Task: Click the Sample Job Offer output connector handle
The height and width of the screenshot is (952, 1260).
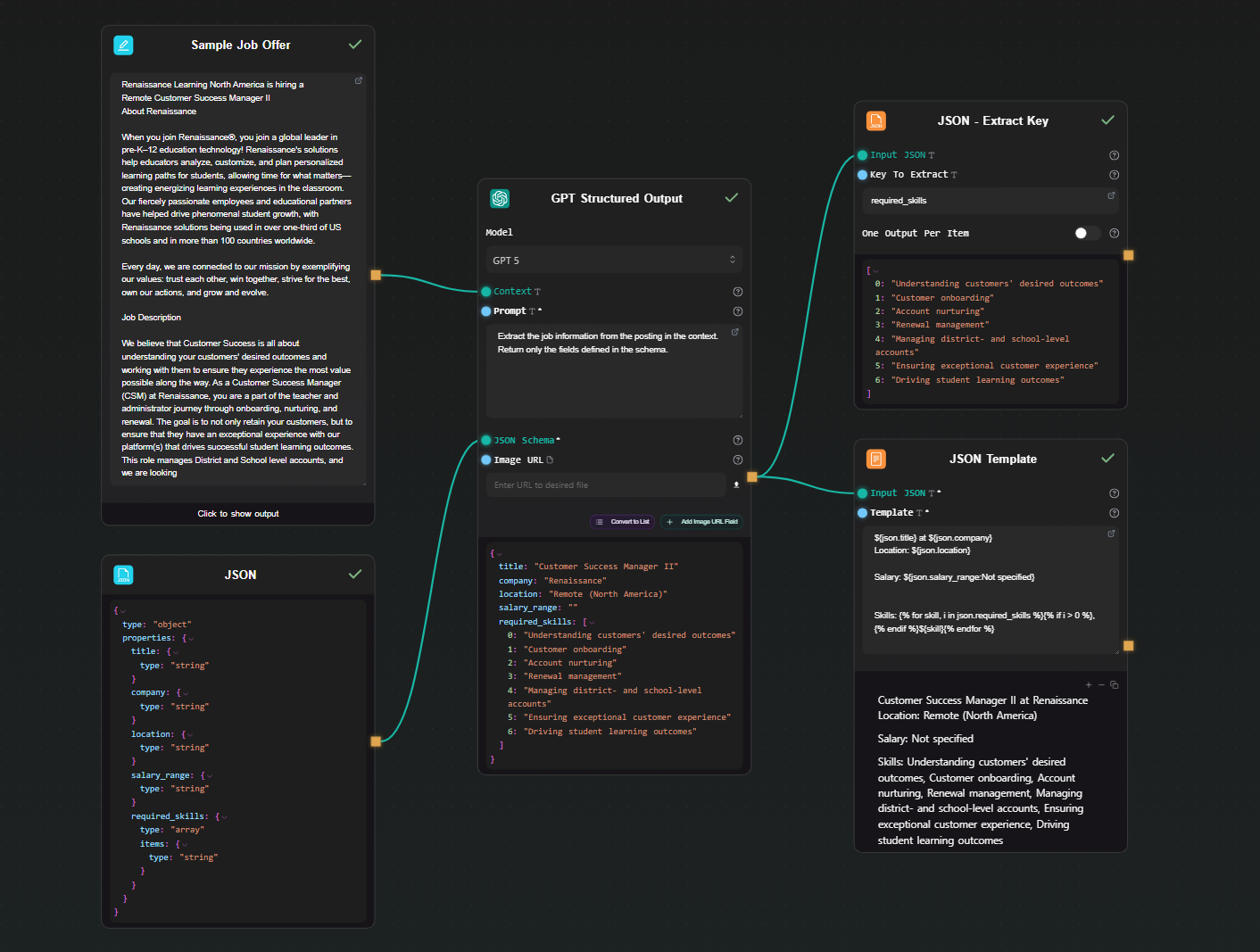Action: [376, 275]
